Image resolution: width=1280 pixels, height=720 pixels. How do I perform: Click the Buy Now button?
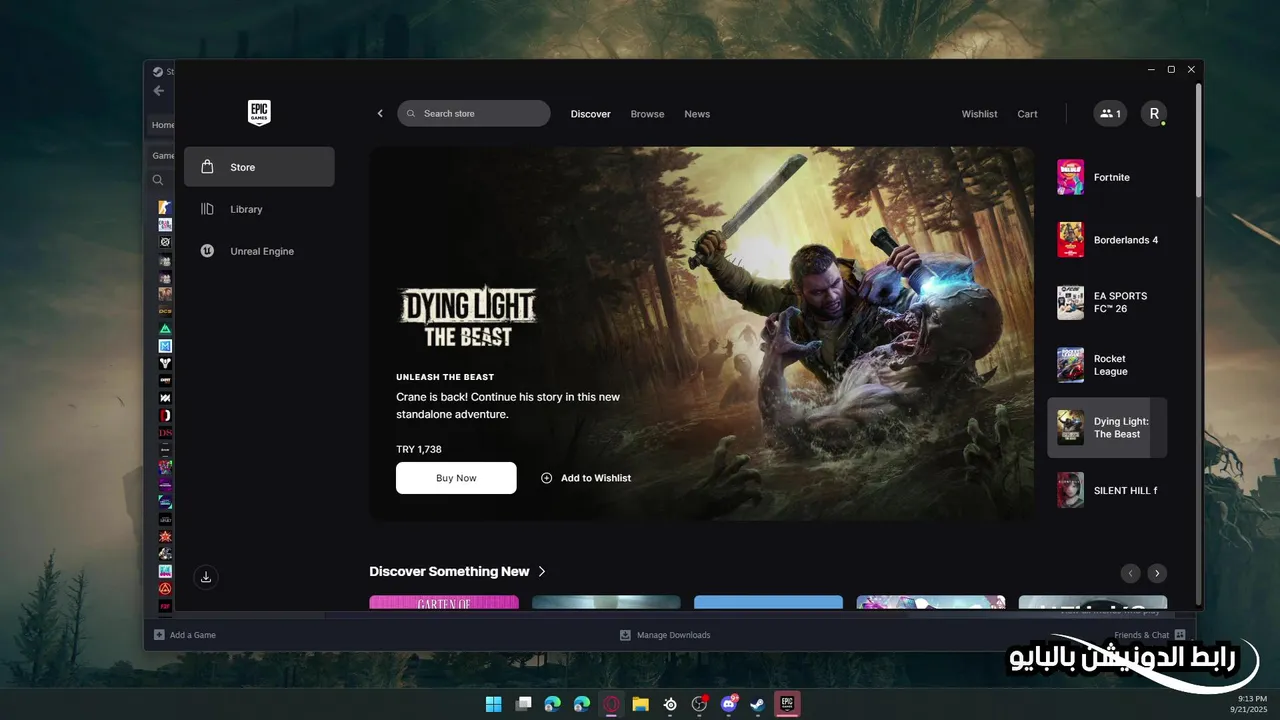coord(456,478)
